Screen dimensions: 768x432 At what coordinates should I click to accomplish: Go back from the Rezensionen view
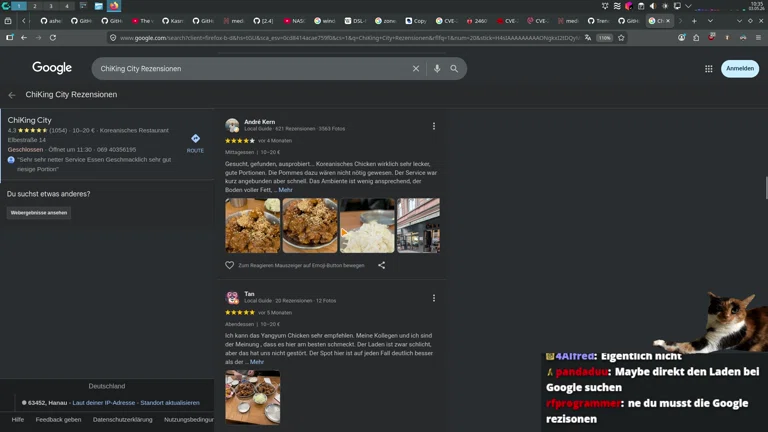12,95
